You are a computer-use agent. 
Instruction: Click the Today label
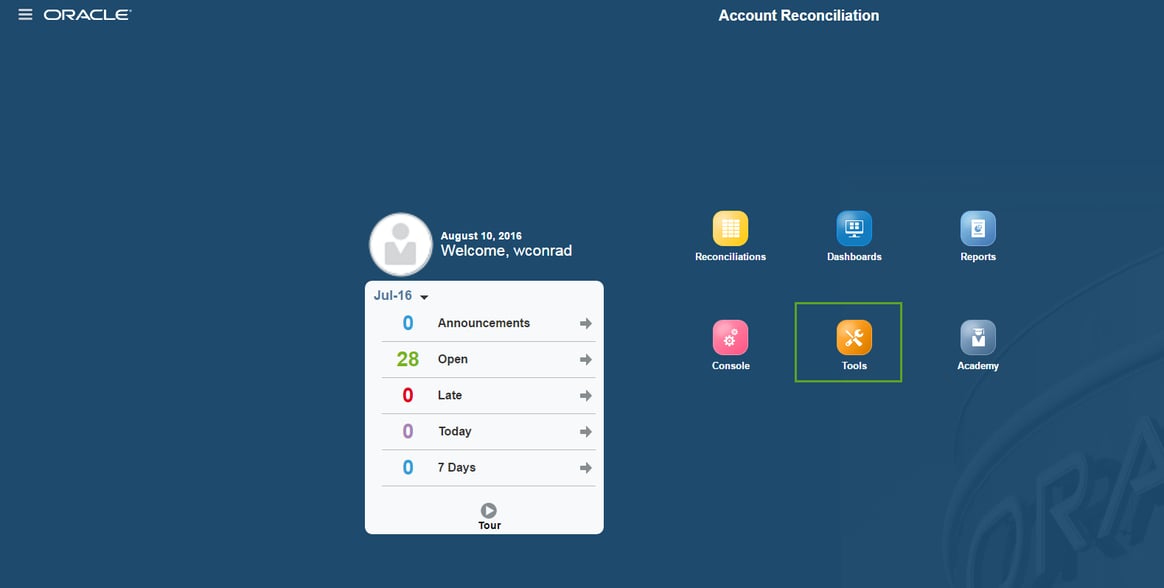[454, 431]
